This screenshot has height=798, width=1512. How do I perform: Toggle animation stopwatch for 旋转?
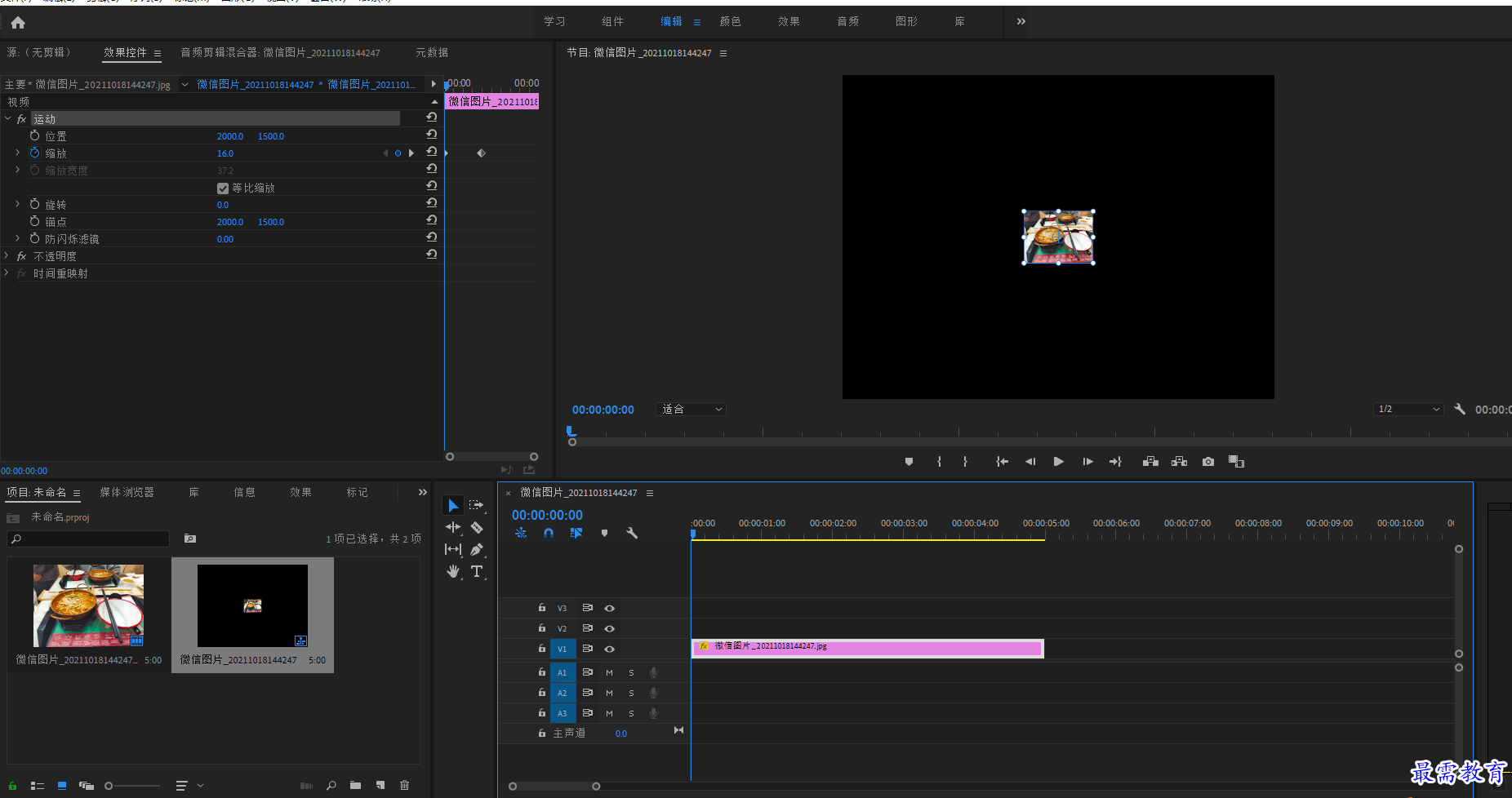(x=34, y=204)
